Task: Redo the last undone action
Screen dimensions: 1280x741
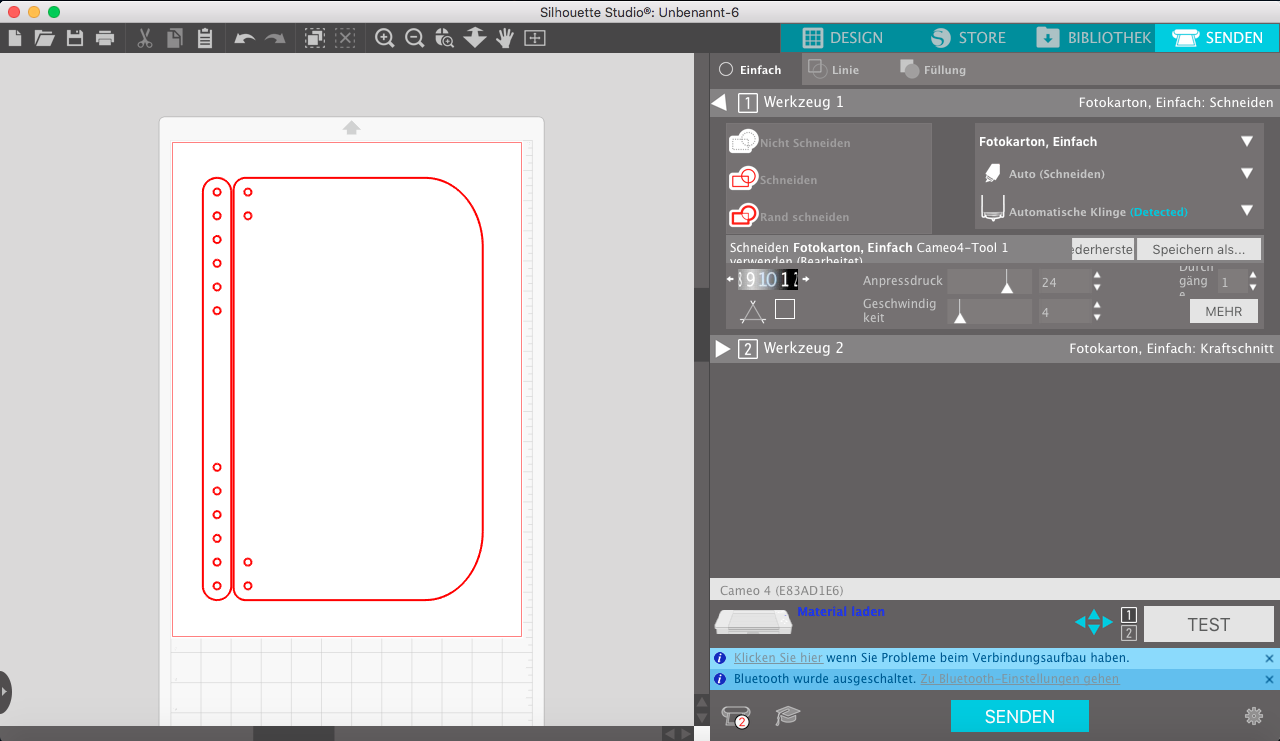Action: click(x=275, y=39)
